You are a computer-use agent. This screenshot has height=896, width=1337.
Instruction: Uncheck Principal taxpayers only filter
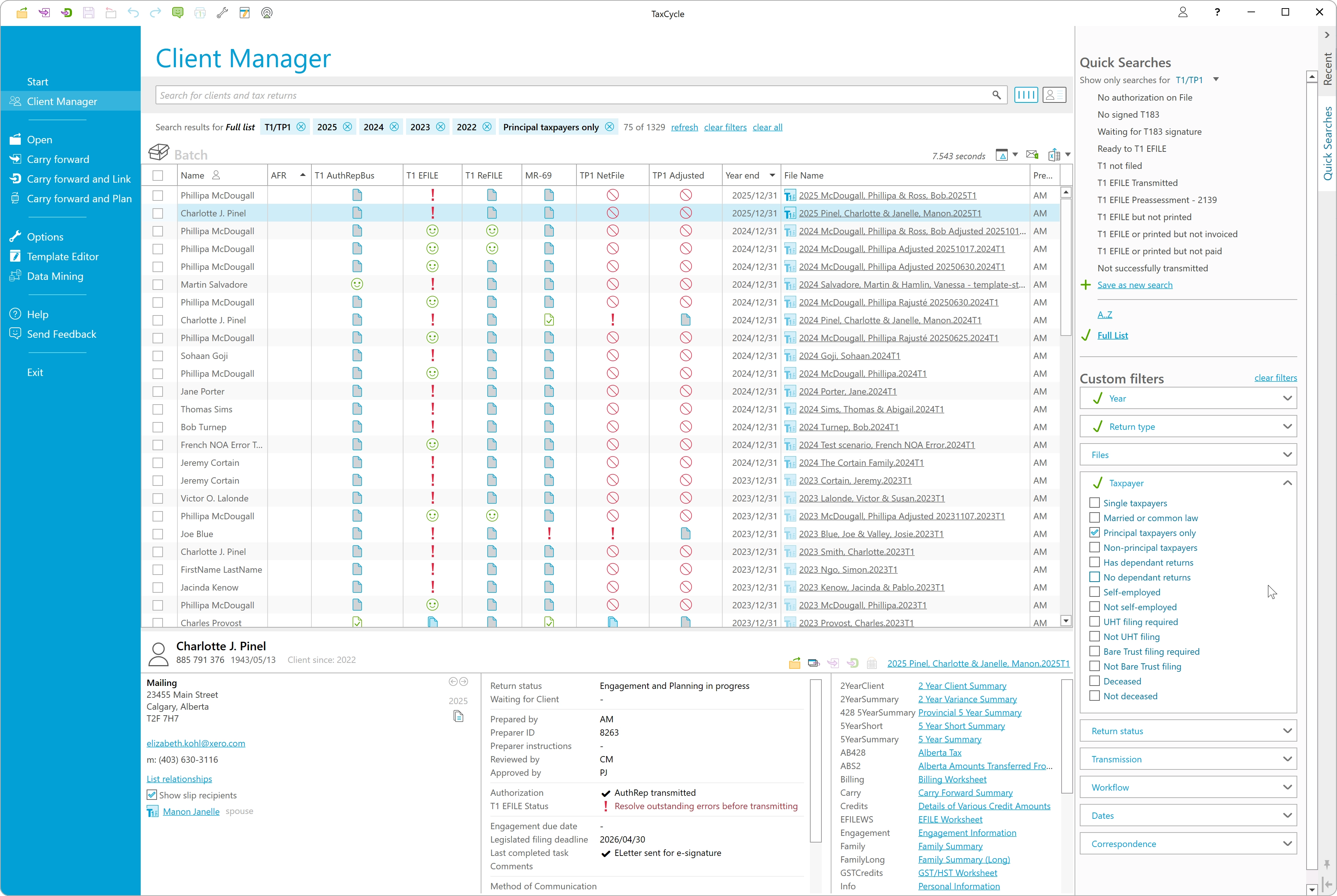point(1094,533)
